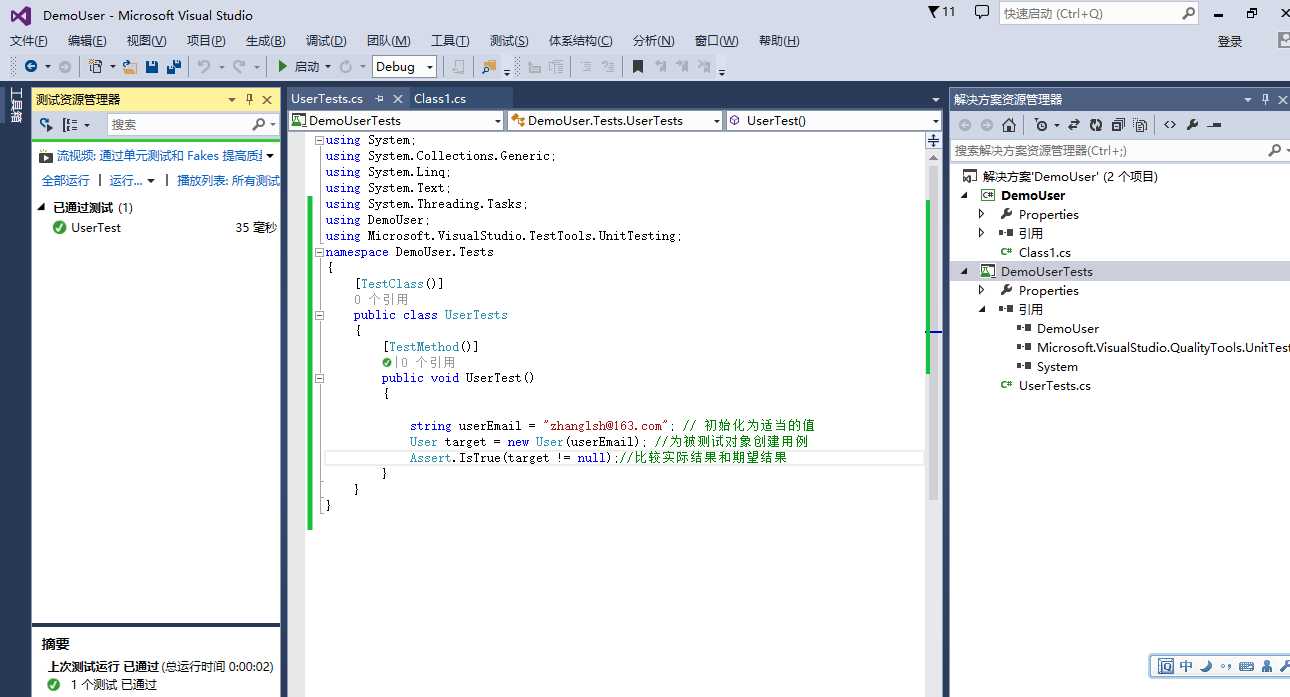The width and height of the screenshot is (1290, 697).
Task: Refresh Solution Explorer with the refresh icon
Action: click(x=1096, y=125)
